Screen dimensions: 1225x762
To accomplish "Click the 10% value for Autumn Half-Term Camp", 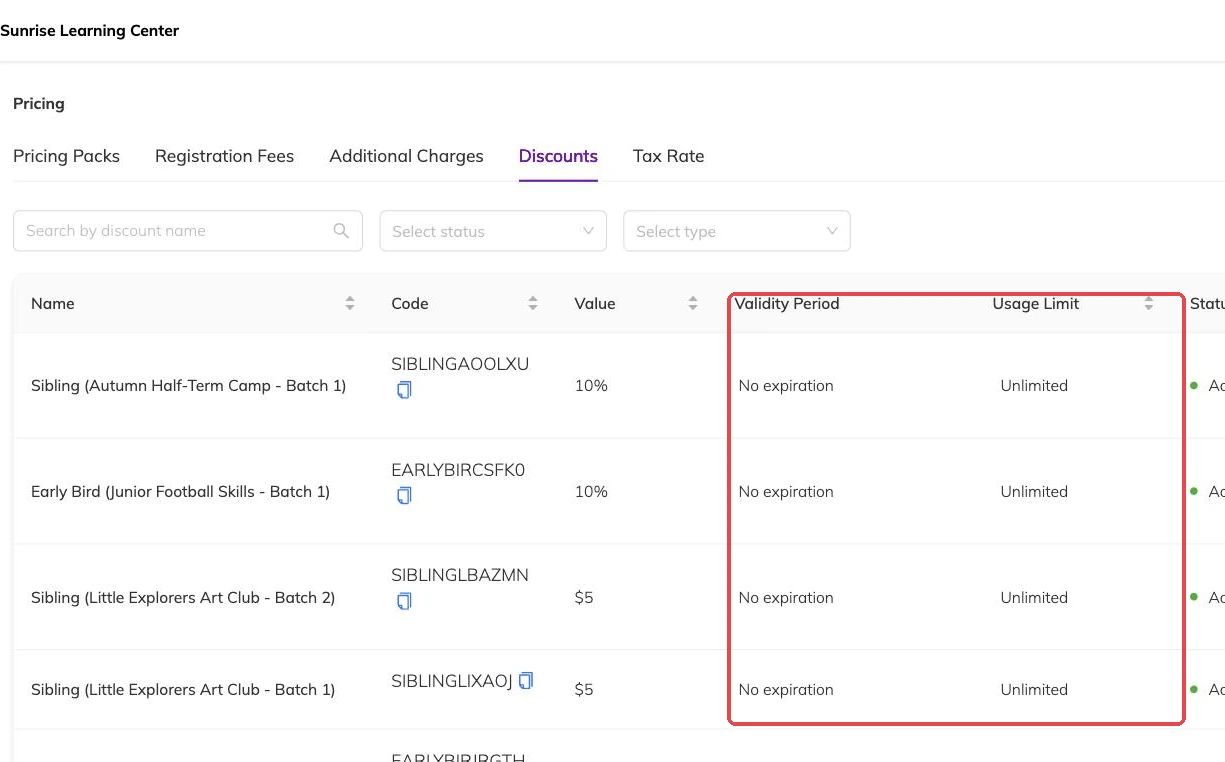I will pos(591,386).
